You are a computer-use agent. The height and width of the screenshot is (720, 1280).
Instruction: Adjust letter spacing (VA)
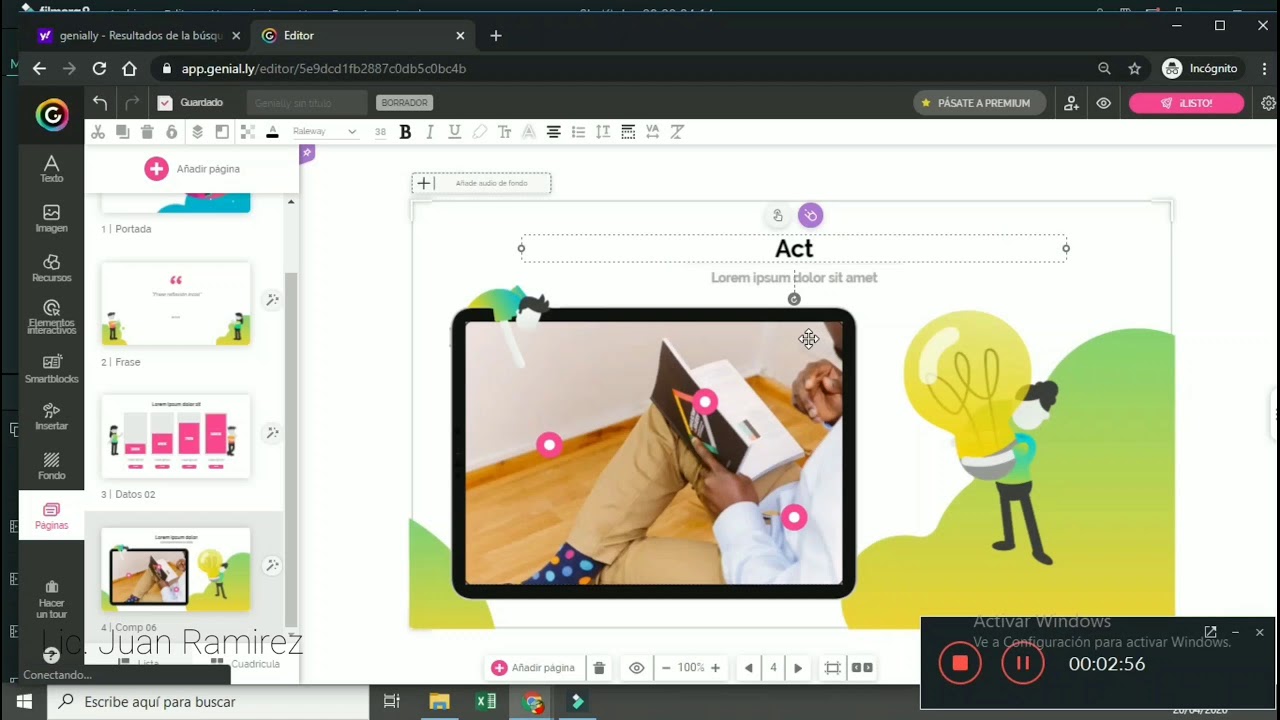tap(652, 132)
